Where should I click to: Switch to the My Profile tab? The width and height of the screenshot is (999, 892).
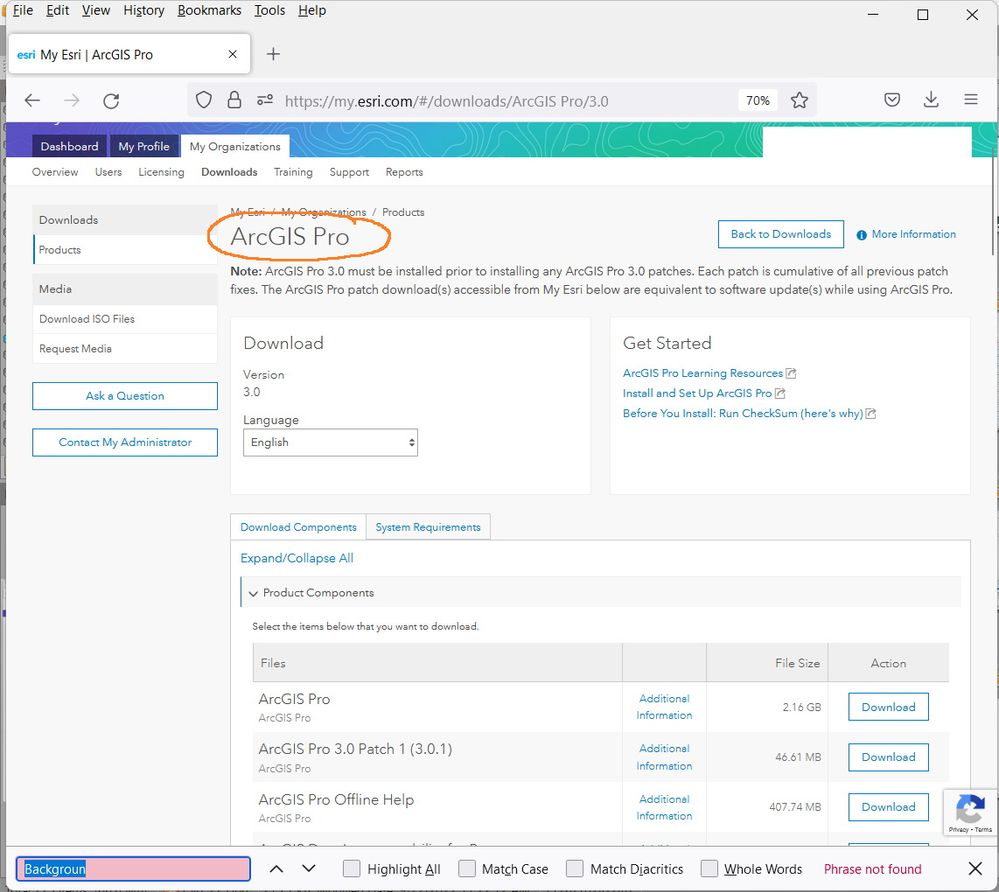[144, 146]
